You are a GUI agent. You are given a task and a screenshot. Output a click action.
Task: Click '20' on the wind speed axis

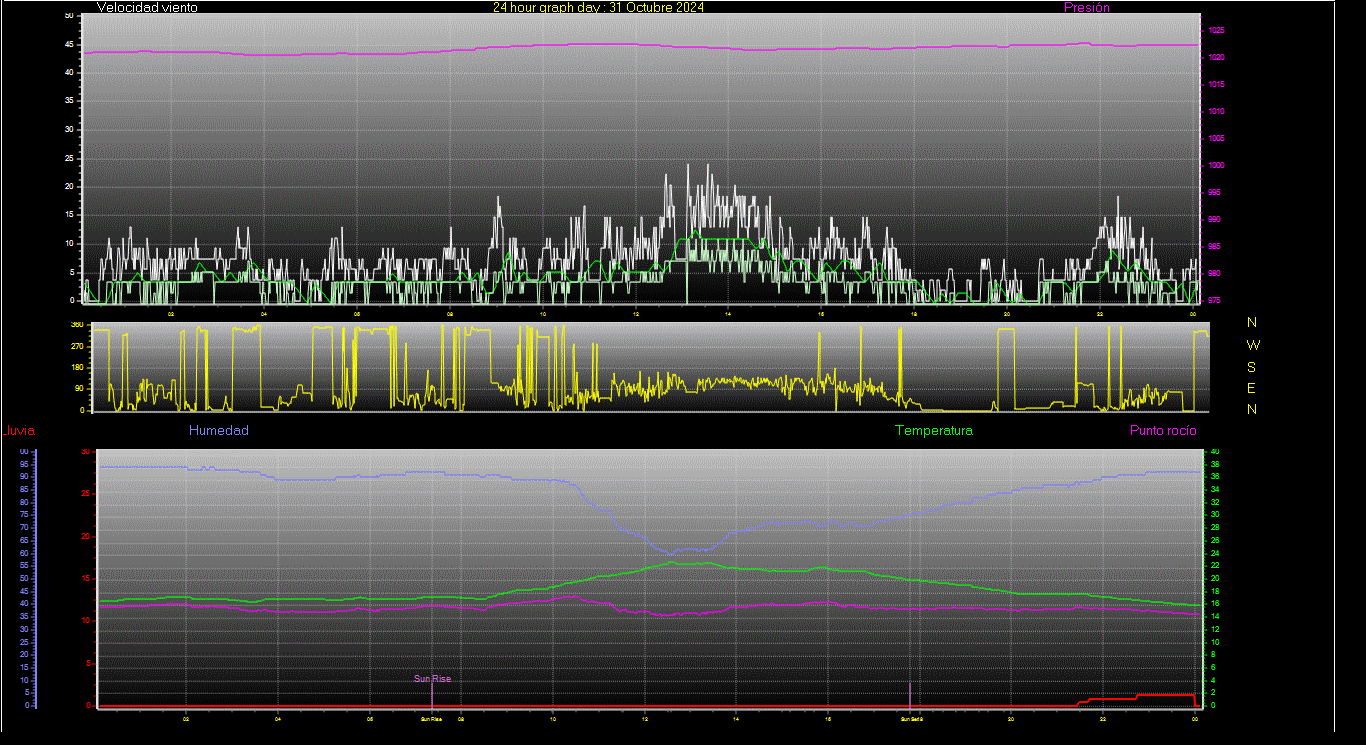pyautogui.click(x=69, y=186)
